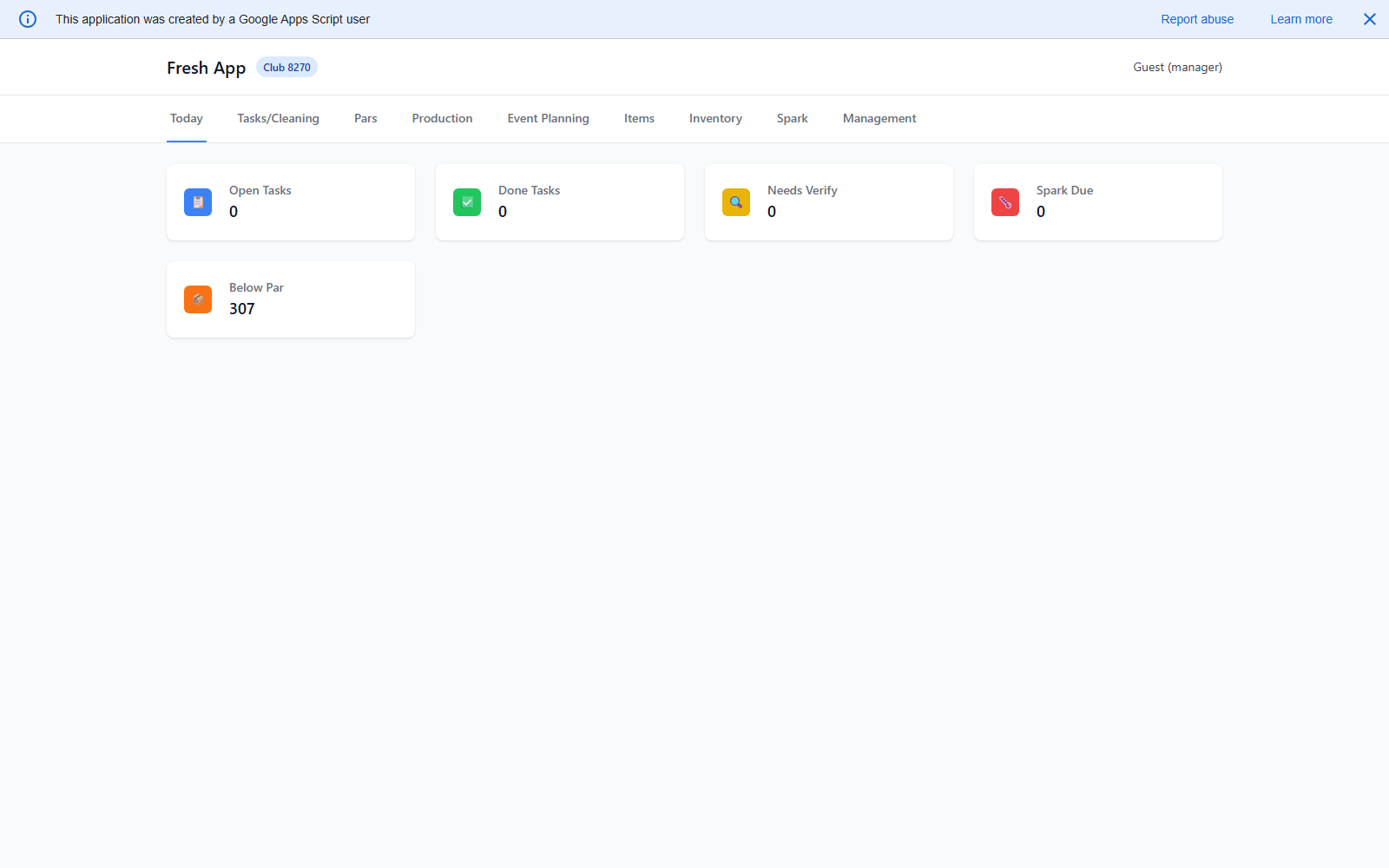Switch to the Management tab
Image resolution: width=1389 pixels, height=868 pixels.
(879, 118)
